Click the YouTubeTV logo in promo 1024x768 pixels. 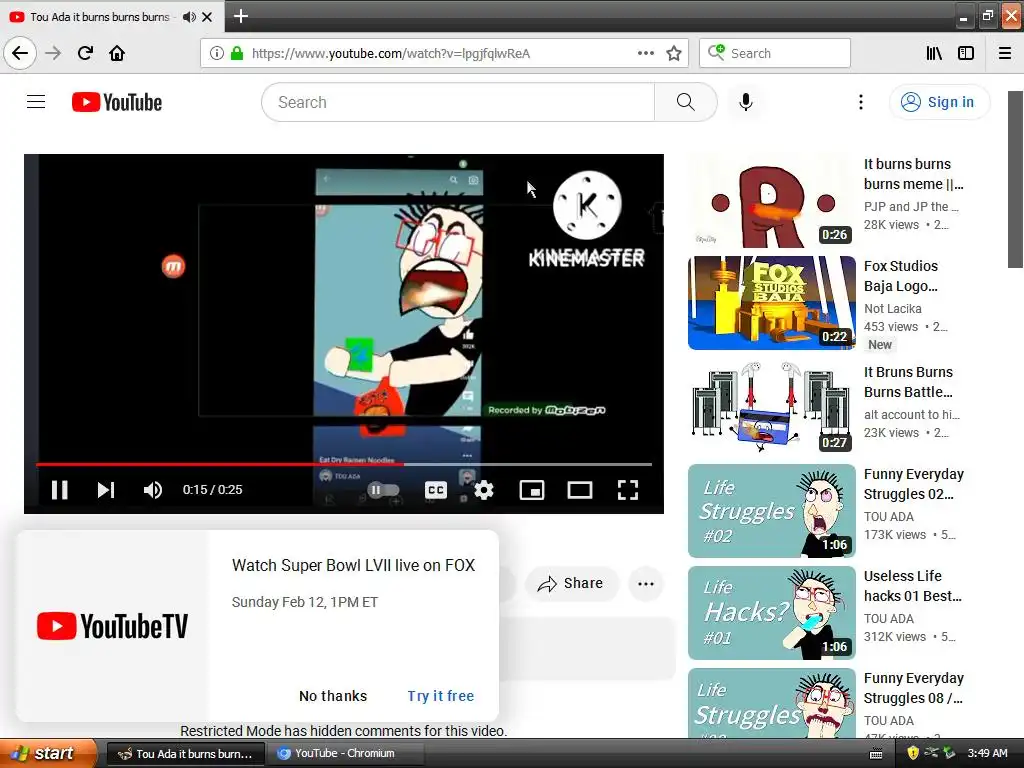pos(112,626)
